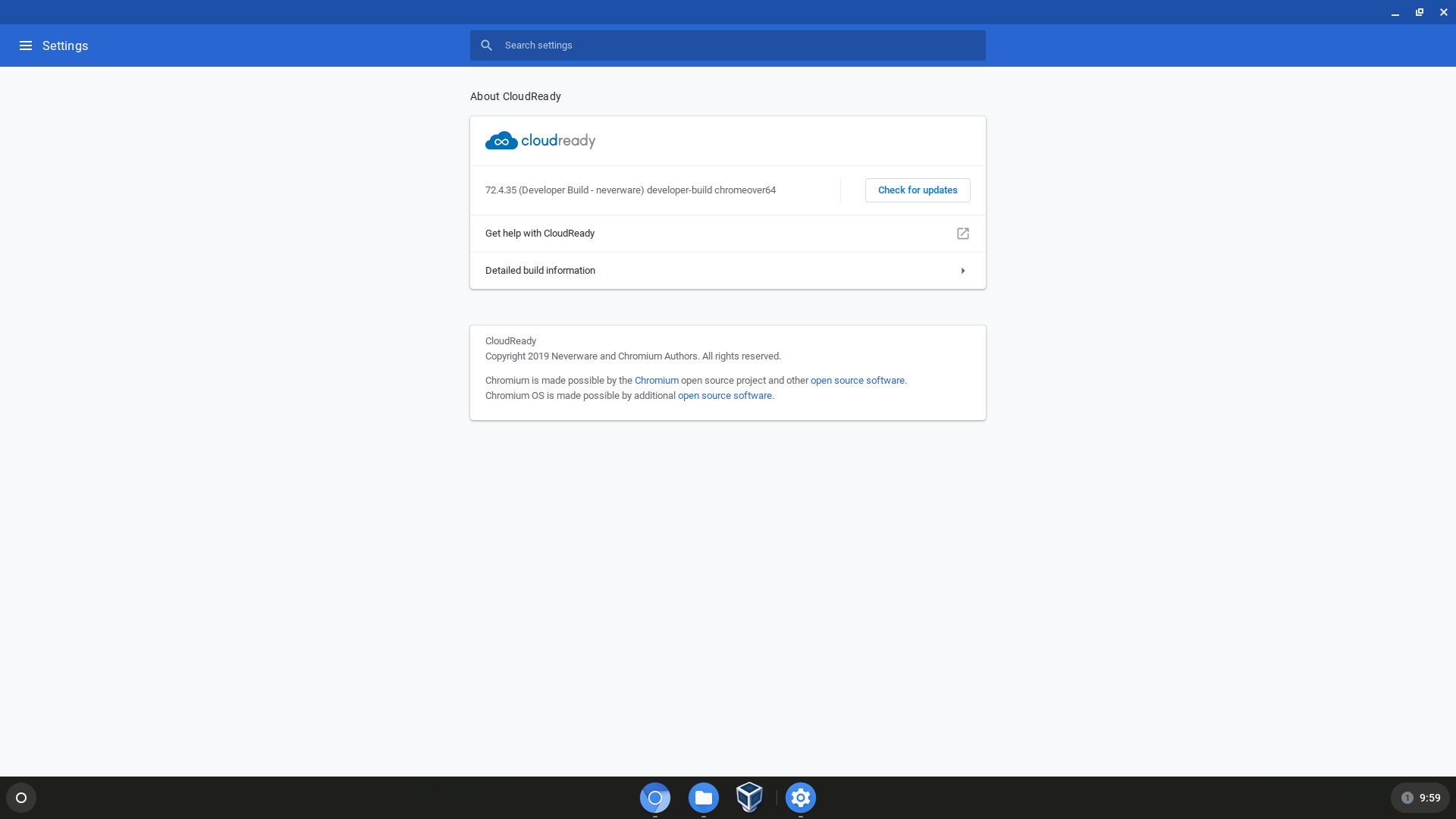Viewport: 1456px width, 819px height.
Task: Close the Settings window
Action: pyautogui.click(x=1444, y=12)
